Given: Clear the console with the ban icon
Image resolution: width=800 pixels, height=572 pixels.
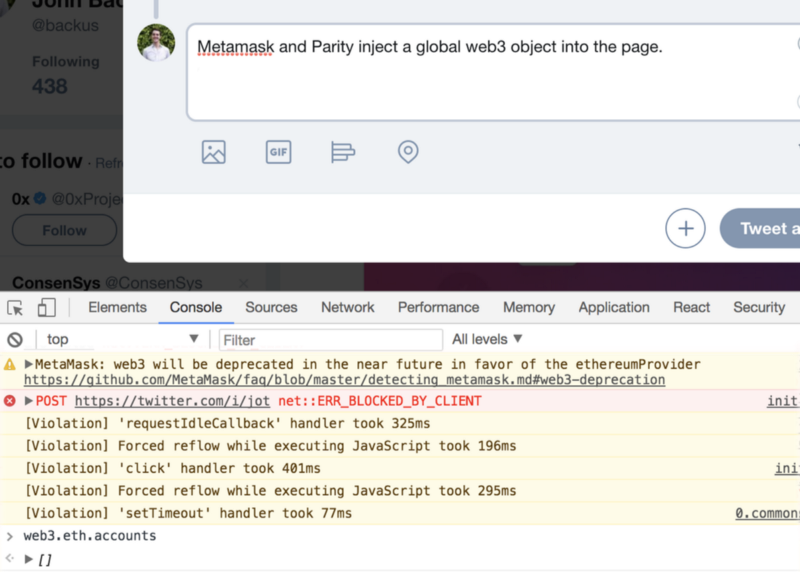Looking at the screenshot, I should tap(15, 339).
